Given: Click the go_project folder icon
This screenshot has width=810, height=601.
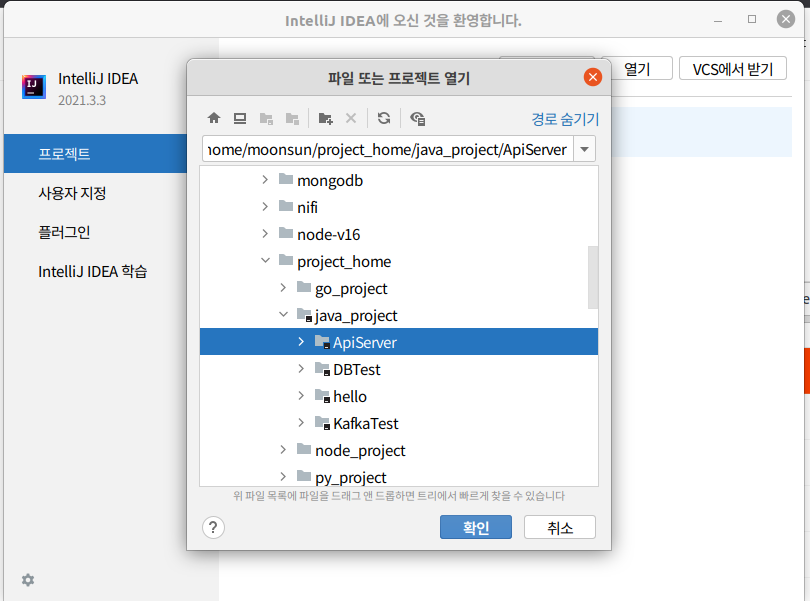Looking at the screenshot, I should tap(304, 287).
